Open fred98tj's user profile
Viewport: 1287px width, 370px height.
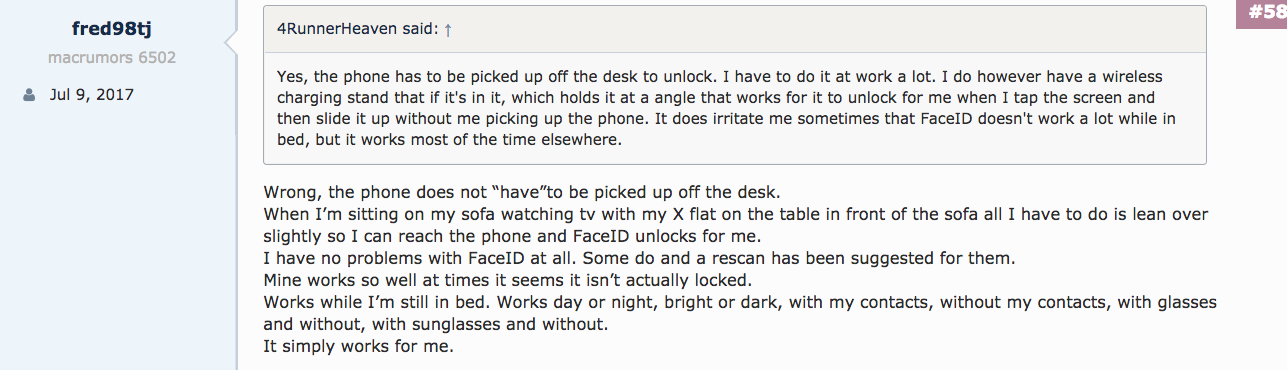[112, 28]
